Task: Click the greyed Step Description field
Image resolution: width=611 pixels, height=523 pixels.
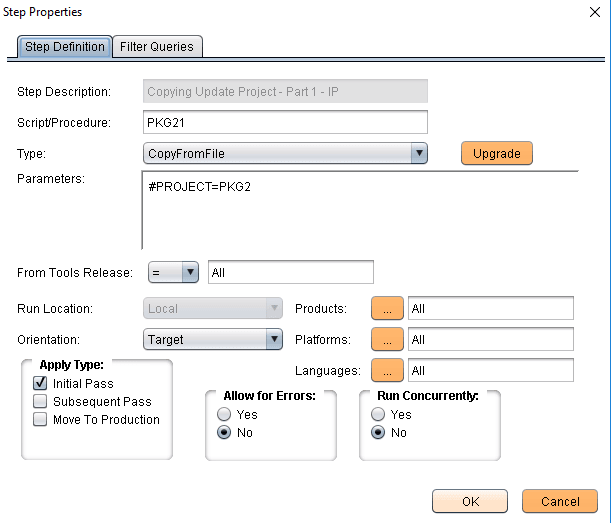Action: (x=285, y=91)
